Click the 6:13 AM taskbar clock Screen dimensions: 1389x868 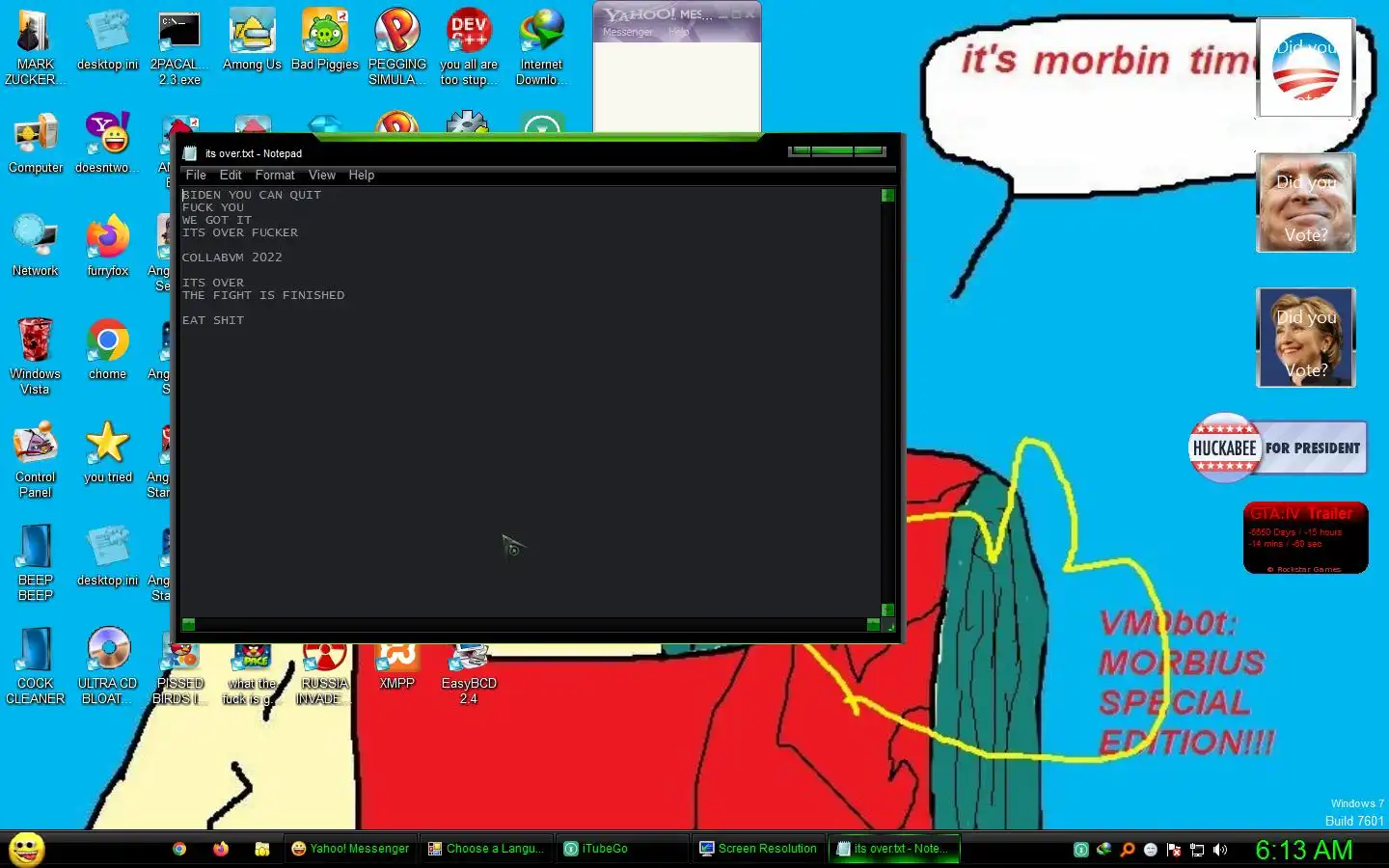[1303, 850]
